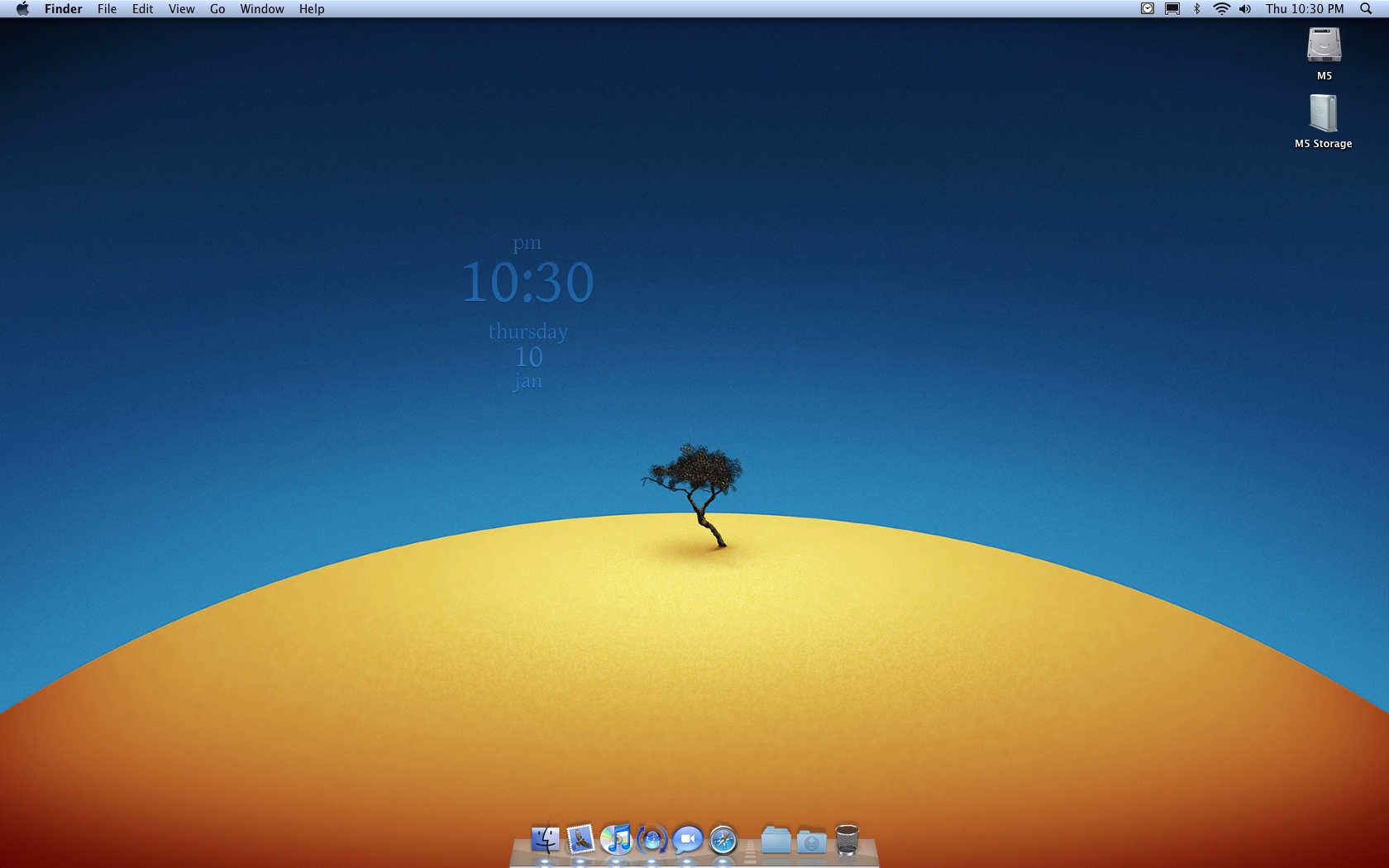Click the Displays menu bar icon
This screenshot has width=1389, height=868.
click(x=1172, y=9)
